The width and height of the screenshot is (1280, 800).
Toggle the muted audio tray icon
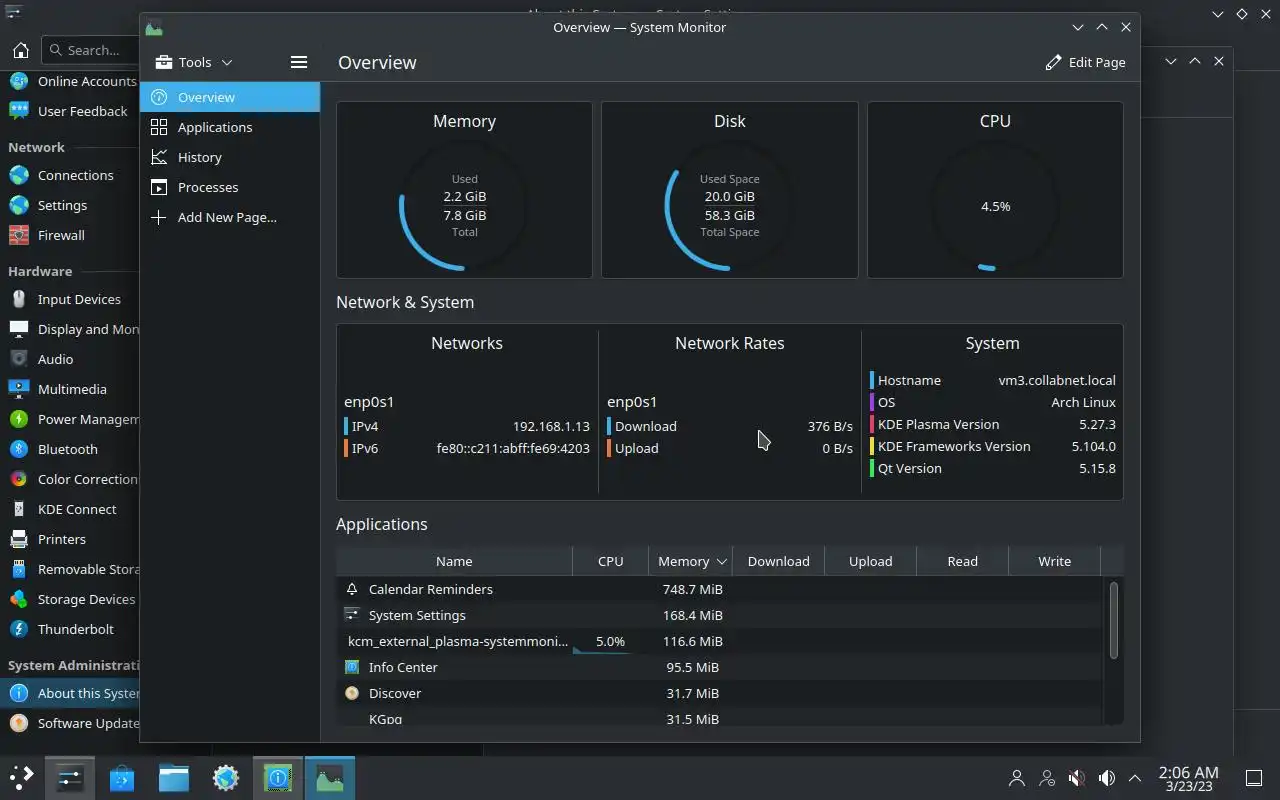pos(1076,777)
